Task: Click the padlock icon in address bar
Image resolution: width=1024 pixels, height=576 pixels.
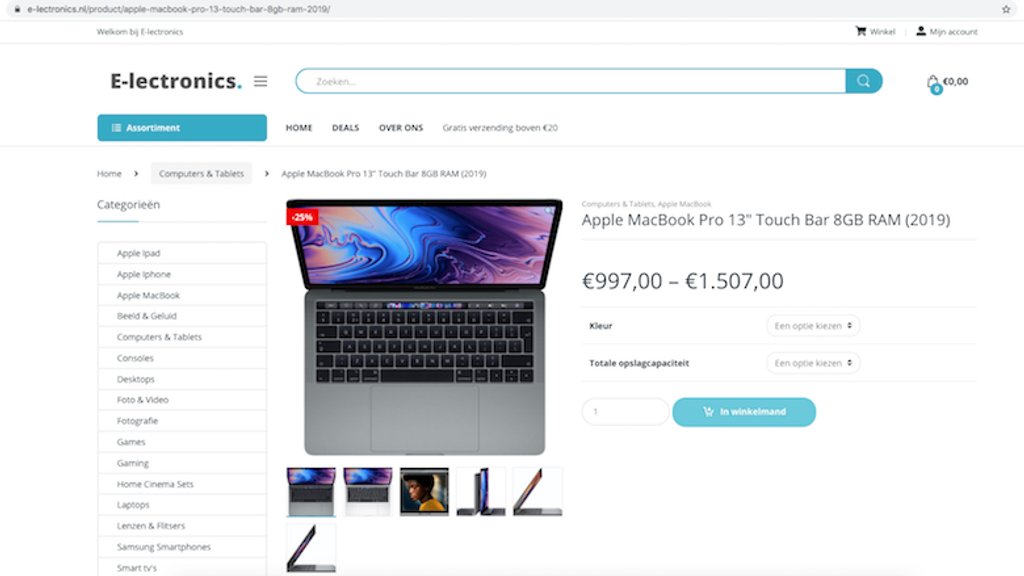Action: 17,9
